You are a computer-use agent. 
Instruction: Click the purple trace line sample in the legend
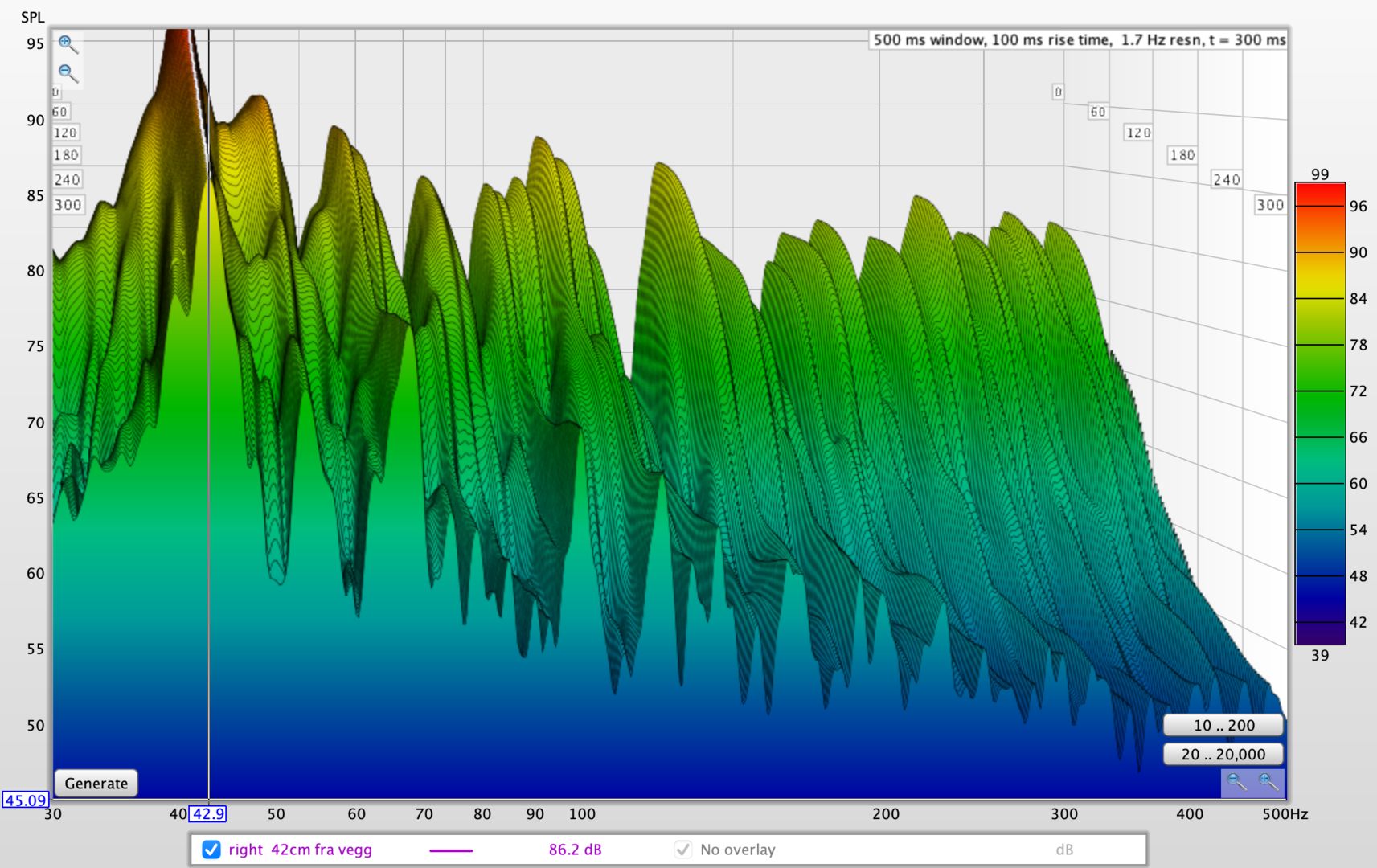pyautogui.click(x=451, y=850)
